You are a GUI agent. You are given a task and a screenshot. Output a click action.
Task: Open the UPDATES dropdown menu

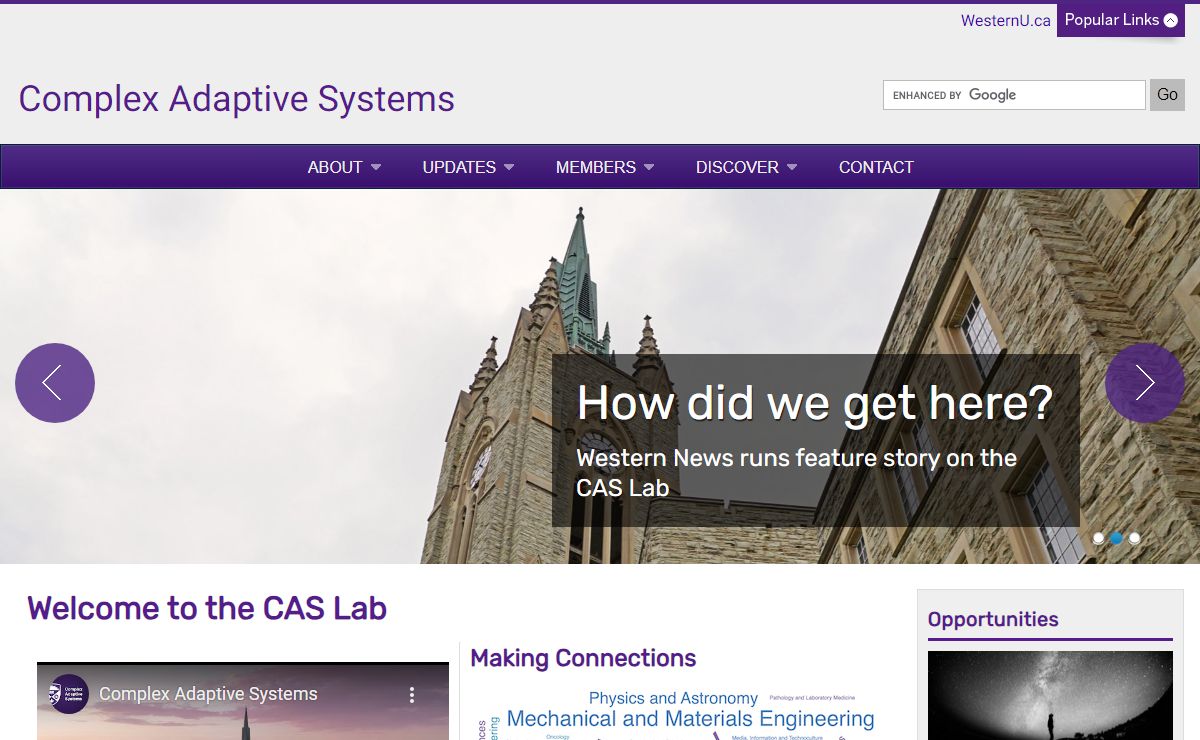point(468,167)
